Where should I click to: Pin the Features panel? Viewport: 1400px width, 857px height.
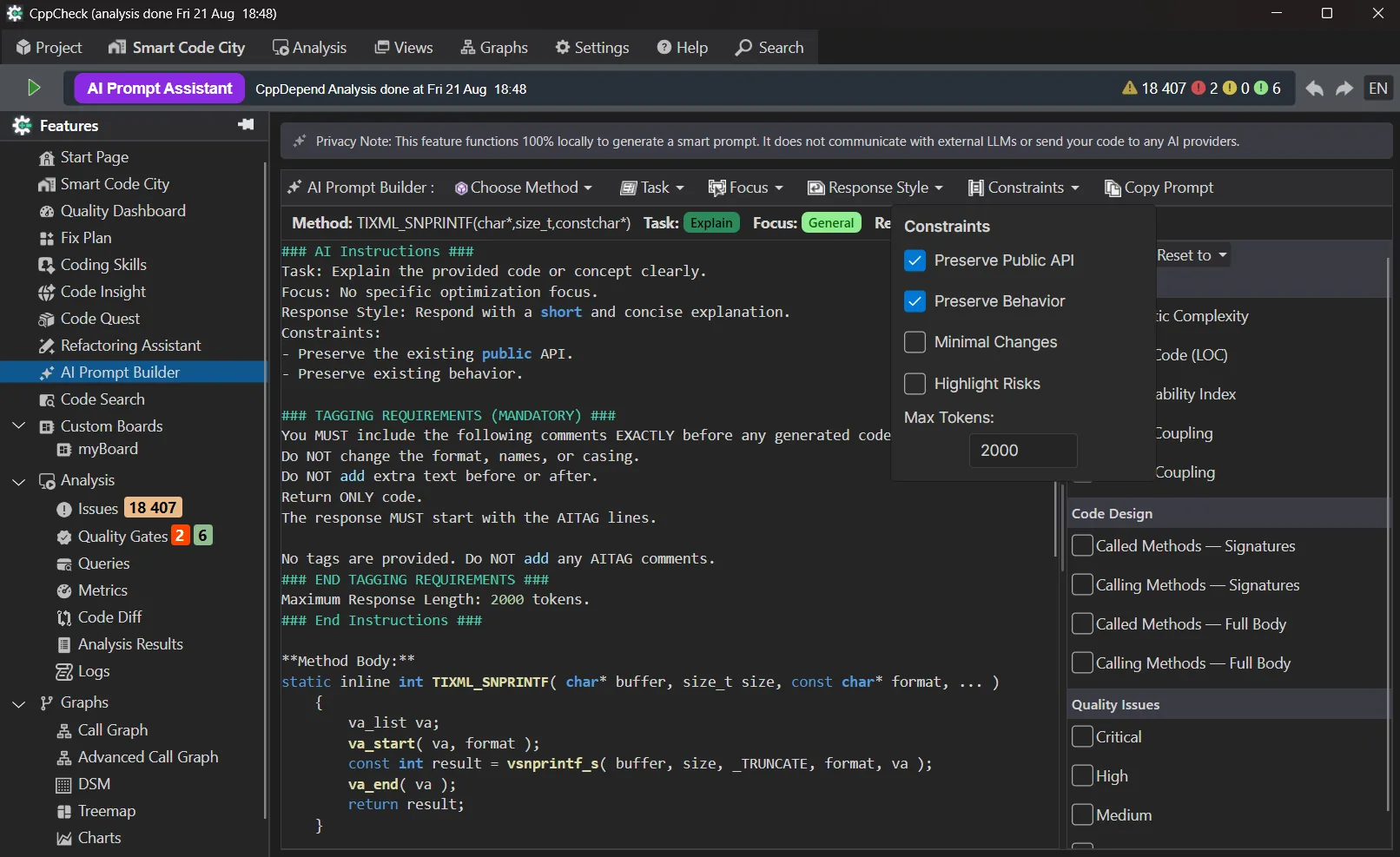(246, 125)
